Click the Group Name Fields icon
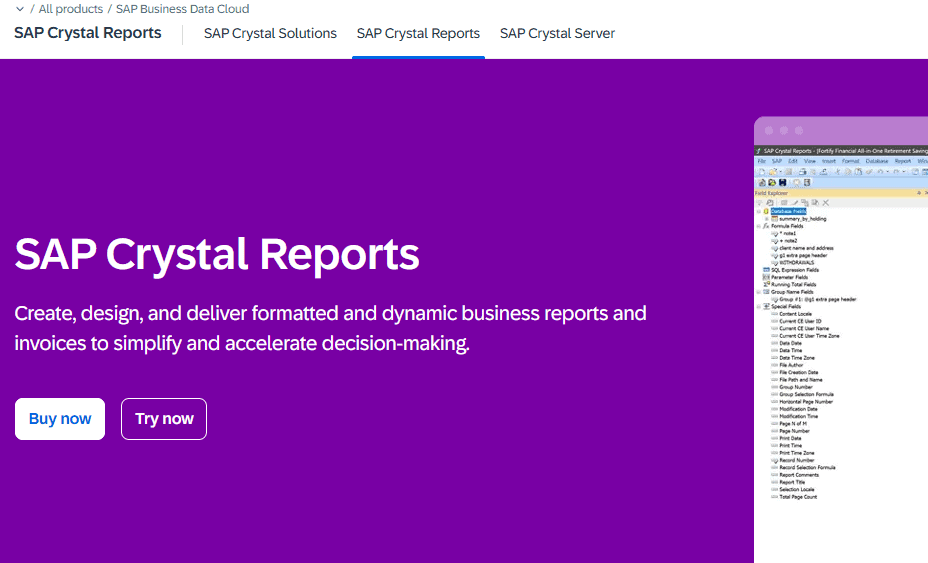 [x=766, y=292]
